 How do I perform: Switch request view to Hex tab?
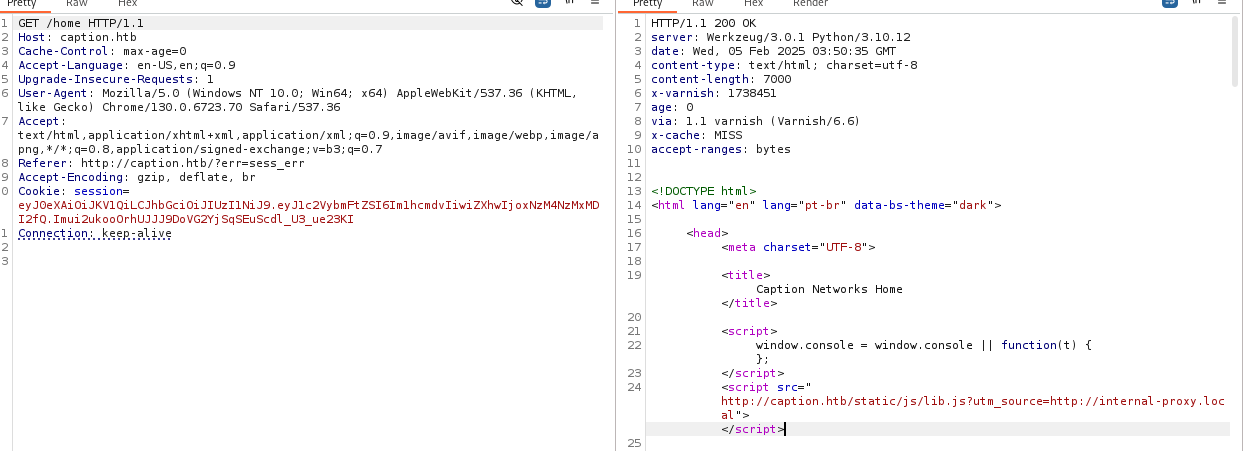[x=127, y=4]
